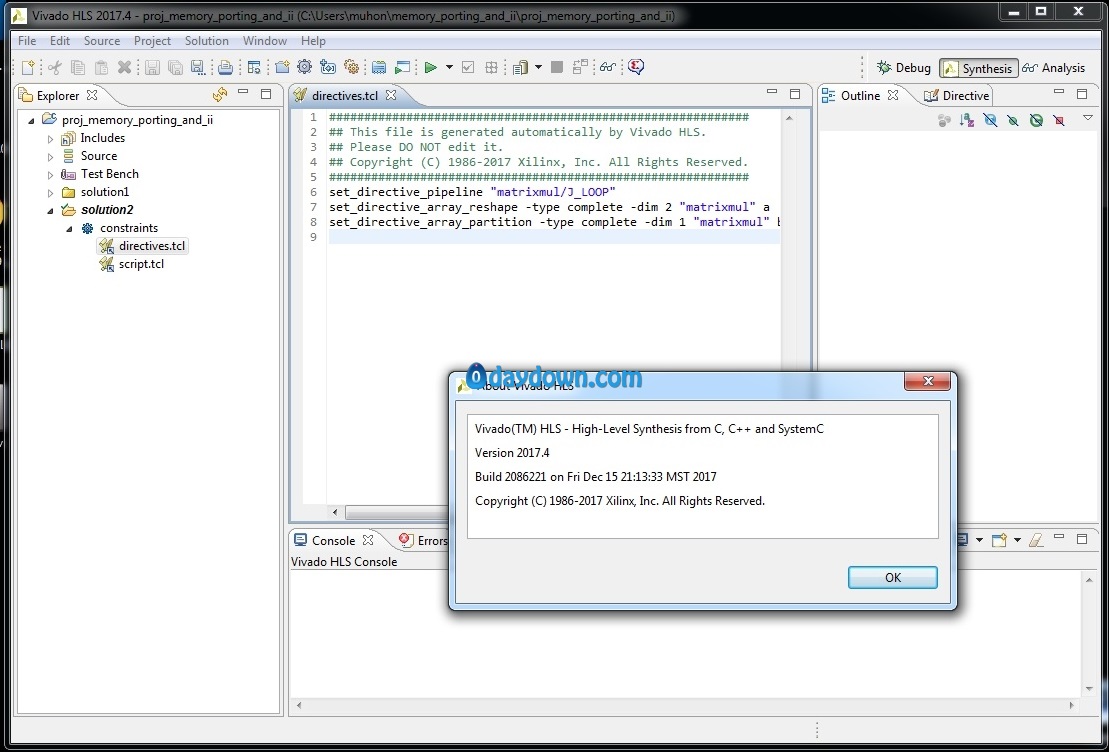
Task: Open Project Settings gear icon
Action: (x=305, y=67)
